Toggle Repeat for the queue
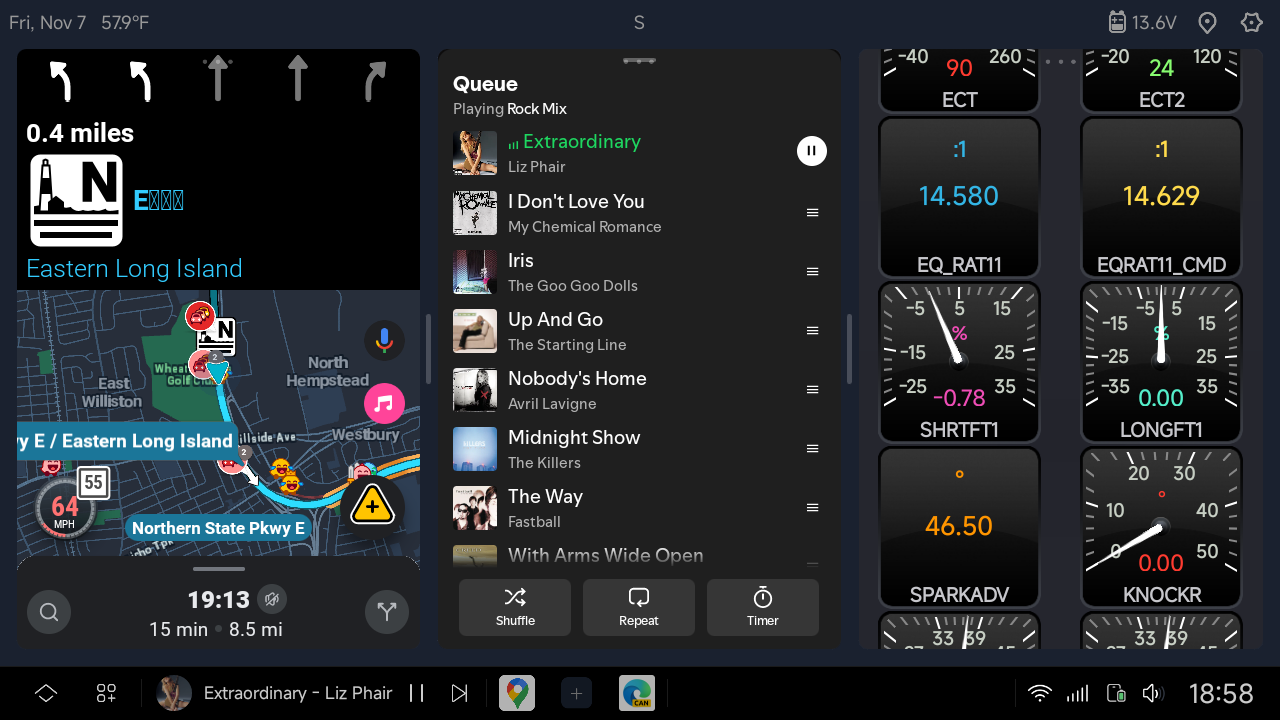Viewport: 1280px width, 720px height. (x=639, y=607)
